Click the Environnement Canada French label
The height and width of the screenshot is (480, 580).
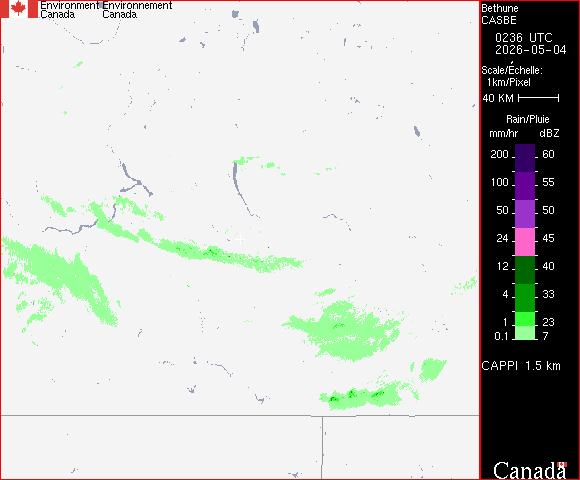coord(137,10)
